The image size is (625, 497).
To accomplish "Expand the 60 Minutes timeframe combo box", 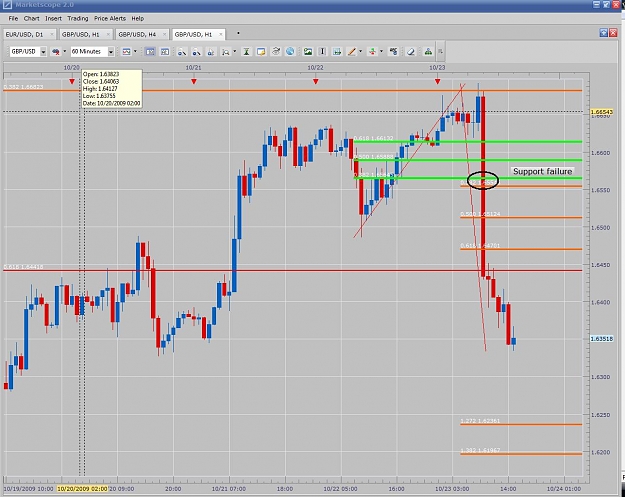I will point(111,51).
